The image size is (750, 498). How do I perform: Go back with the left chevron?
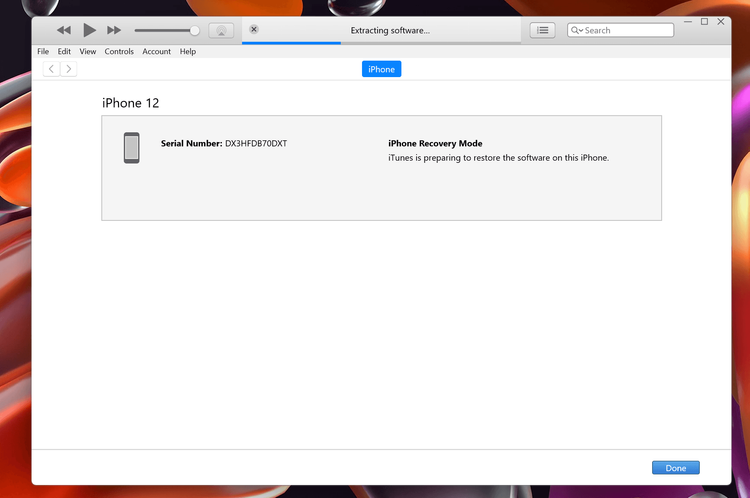(x=51, y=69)
